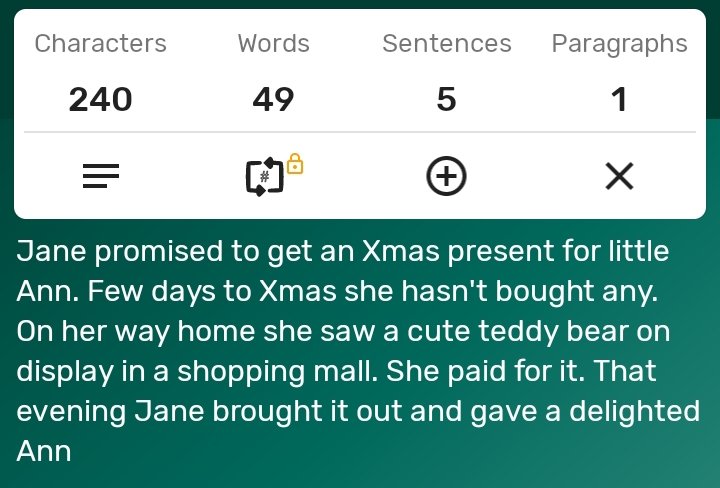Viewport: 720px width, 488px height.
Task: Click the paragraph count value 1
Action: (x=619, y=99)
